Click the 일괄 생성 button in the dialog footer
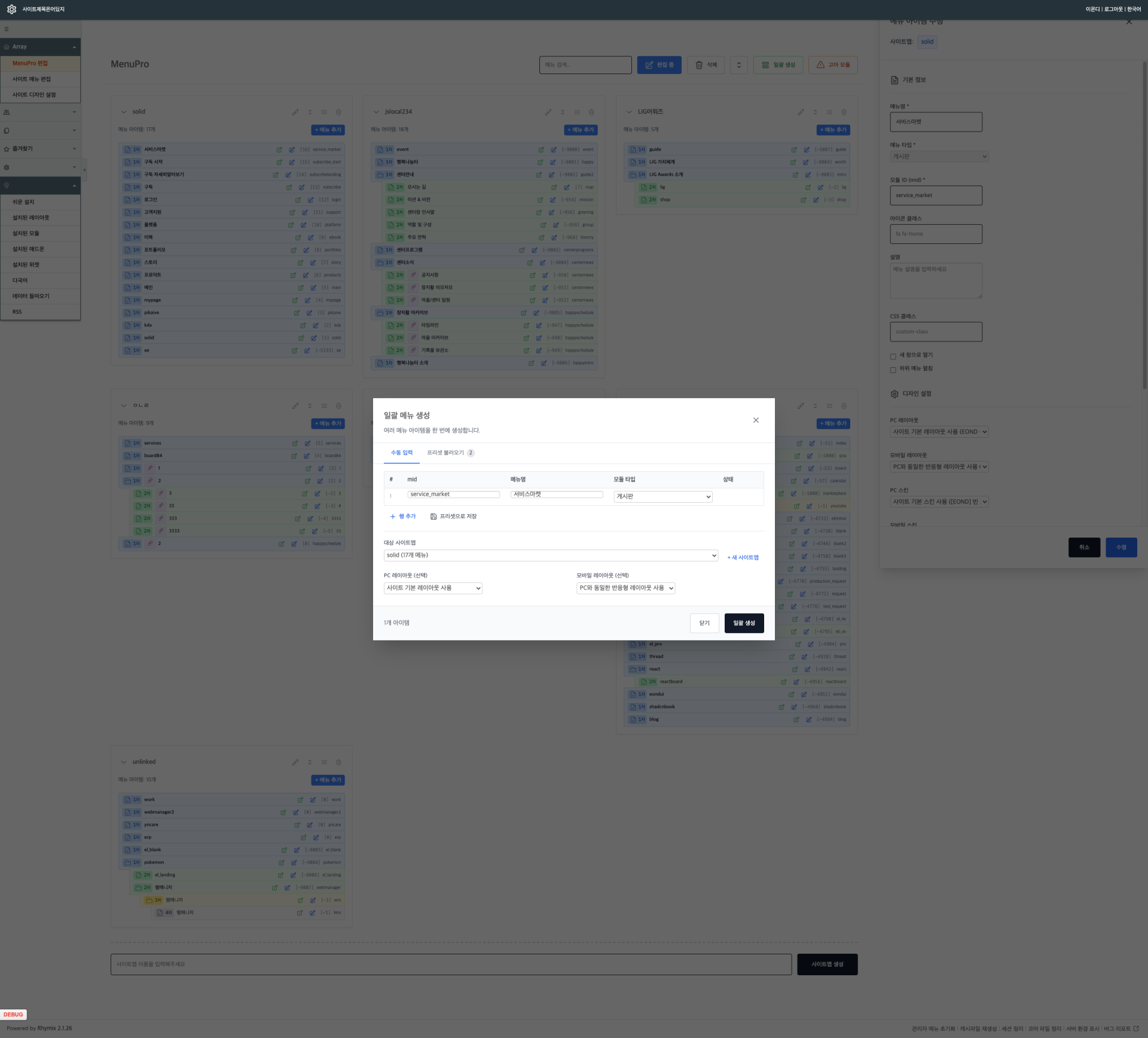The height and width of the screenshot is (1038, 1148). [x=743, y=623]
